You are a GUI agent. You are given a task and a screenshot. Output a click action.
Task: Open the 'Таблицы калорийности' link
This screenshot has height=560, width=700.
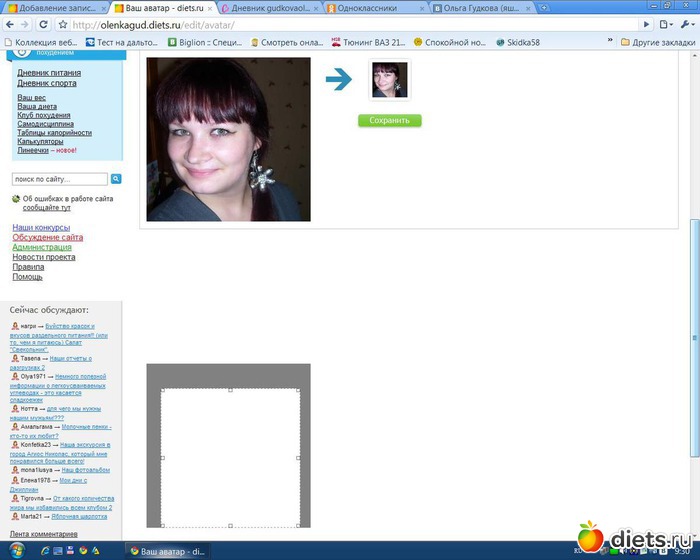(x=54, y=132)
